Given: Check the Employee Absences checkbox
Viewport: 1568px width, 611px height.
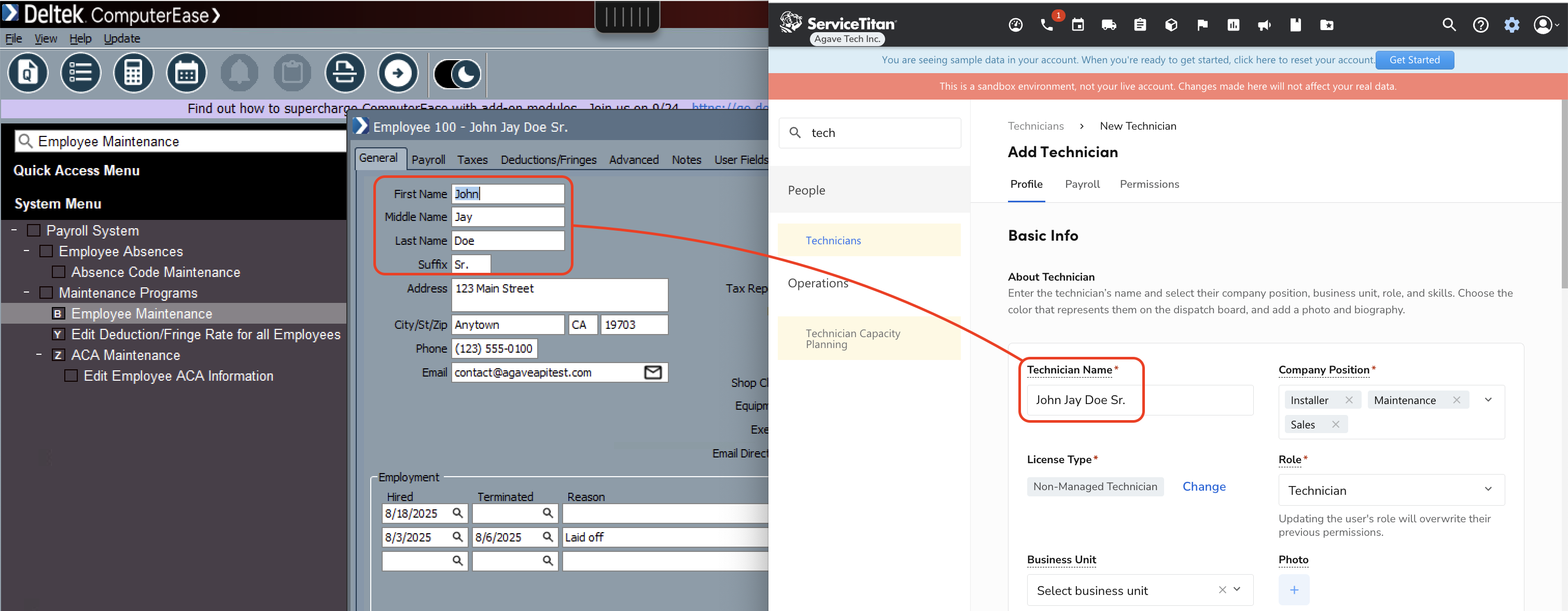Looking at the screenshot, I should tap(46, 251).
